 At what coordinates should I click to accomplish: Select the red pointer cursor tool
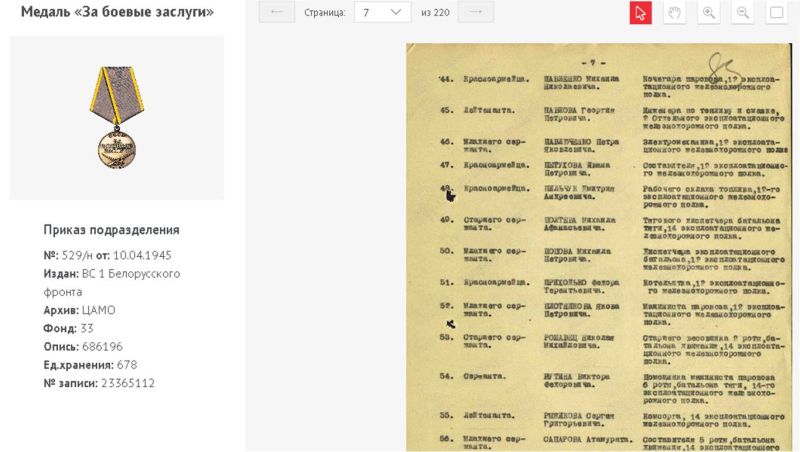click(x=640, y=13)
